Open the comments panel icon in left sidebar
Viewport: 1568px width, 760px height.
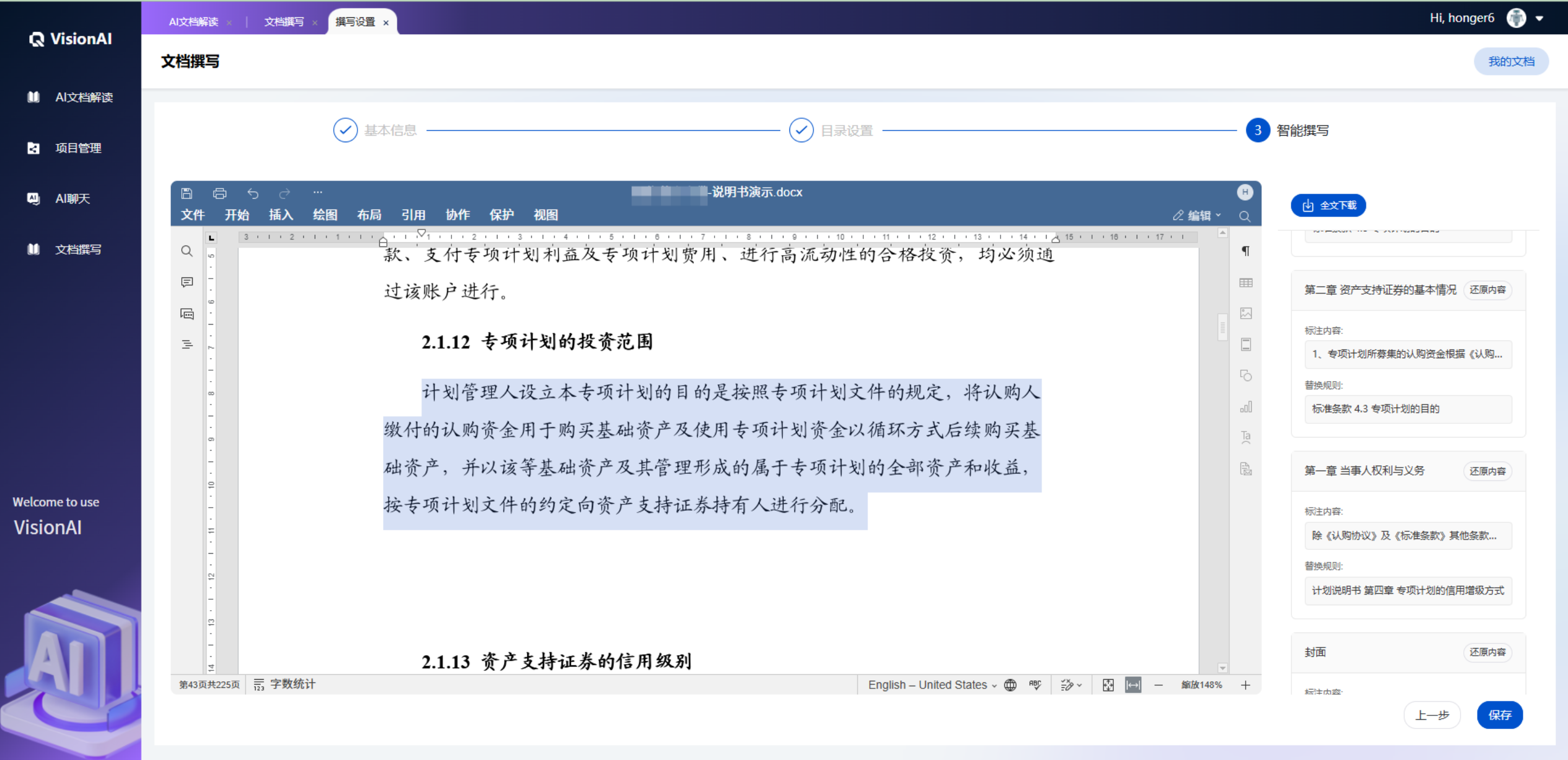[x=187, y=282]
